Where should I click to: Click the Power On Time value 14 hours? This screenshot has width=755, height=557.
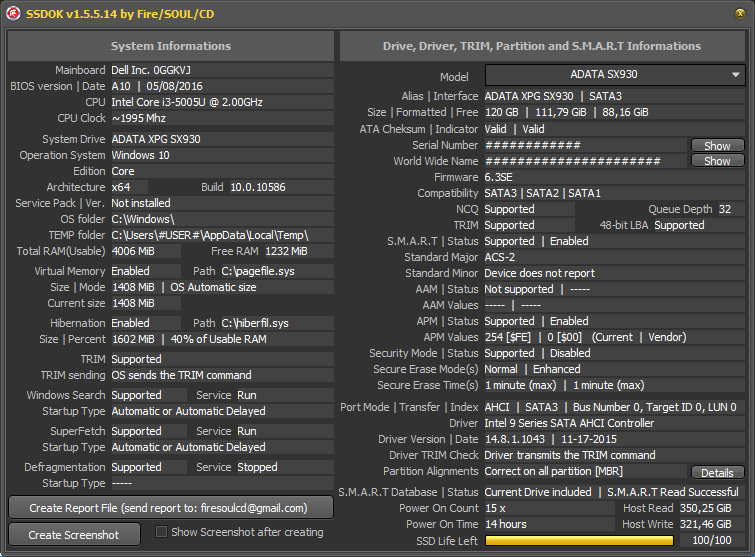[506, 524]
